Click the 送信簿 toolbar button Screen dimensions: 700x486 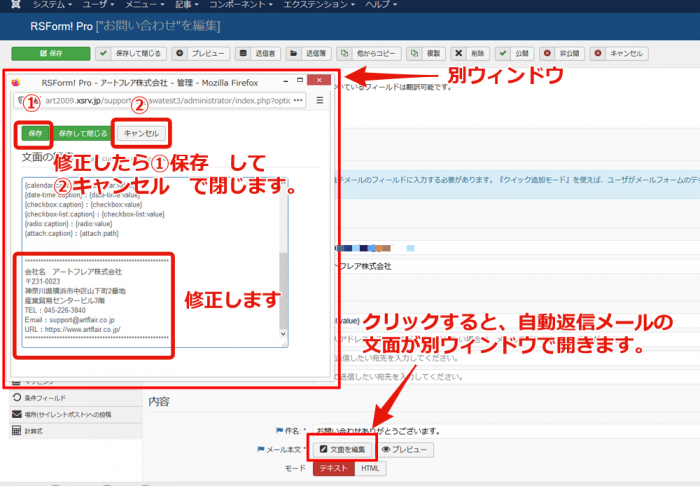308,54
